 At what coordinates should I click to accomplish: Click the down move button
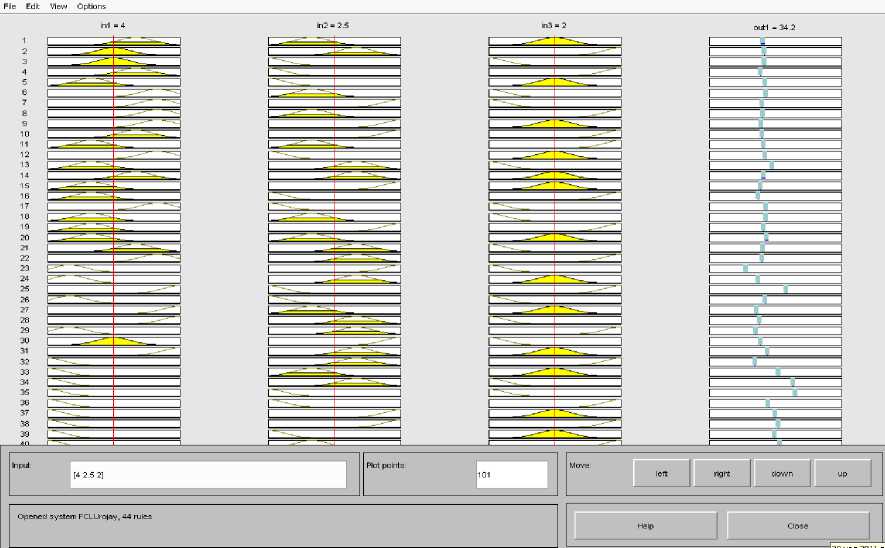pos(782,473)
